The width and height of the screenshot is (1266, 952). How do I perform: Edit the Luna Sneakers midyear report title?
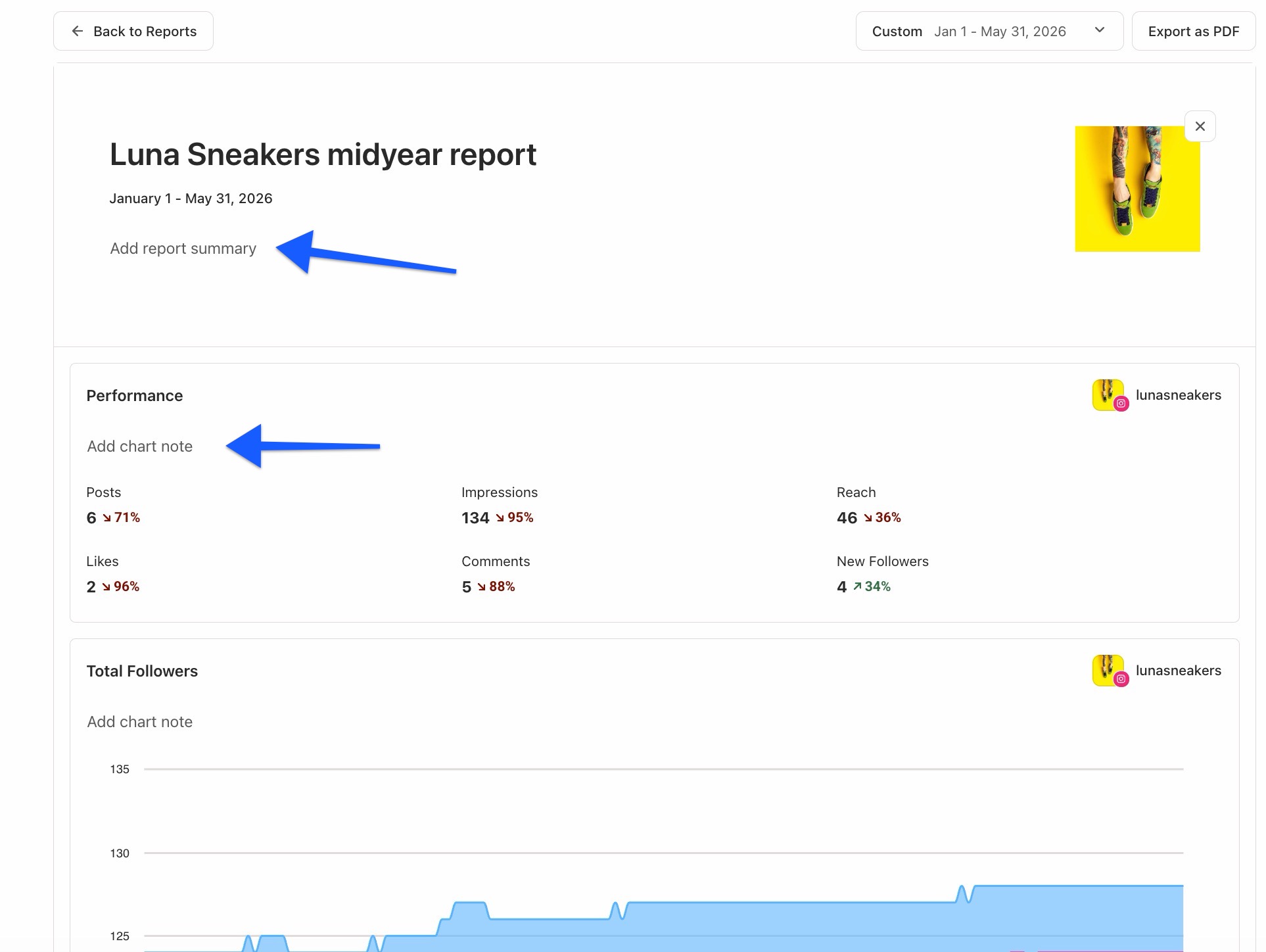pos(323,155)
